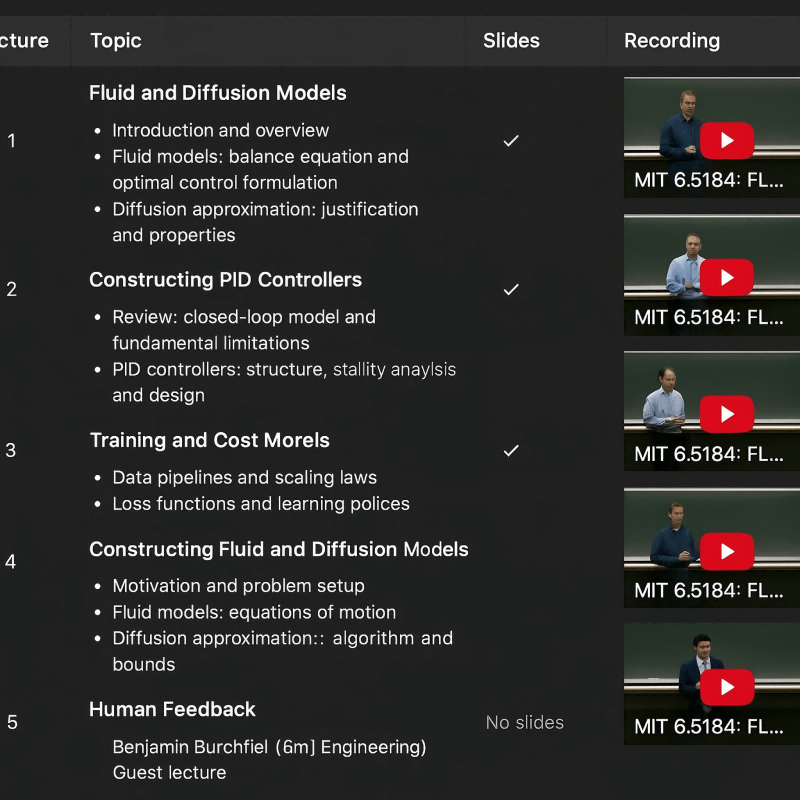Click the 'No slides' label

point(524,722)
